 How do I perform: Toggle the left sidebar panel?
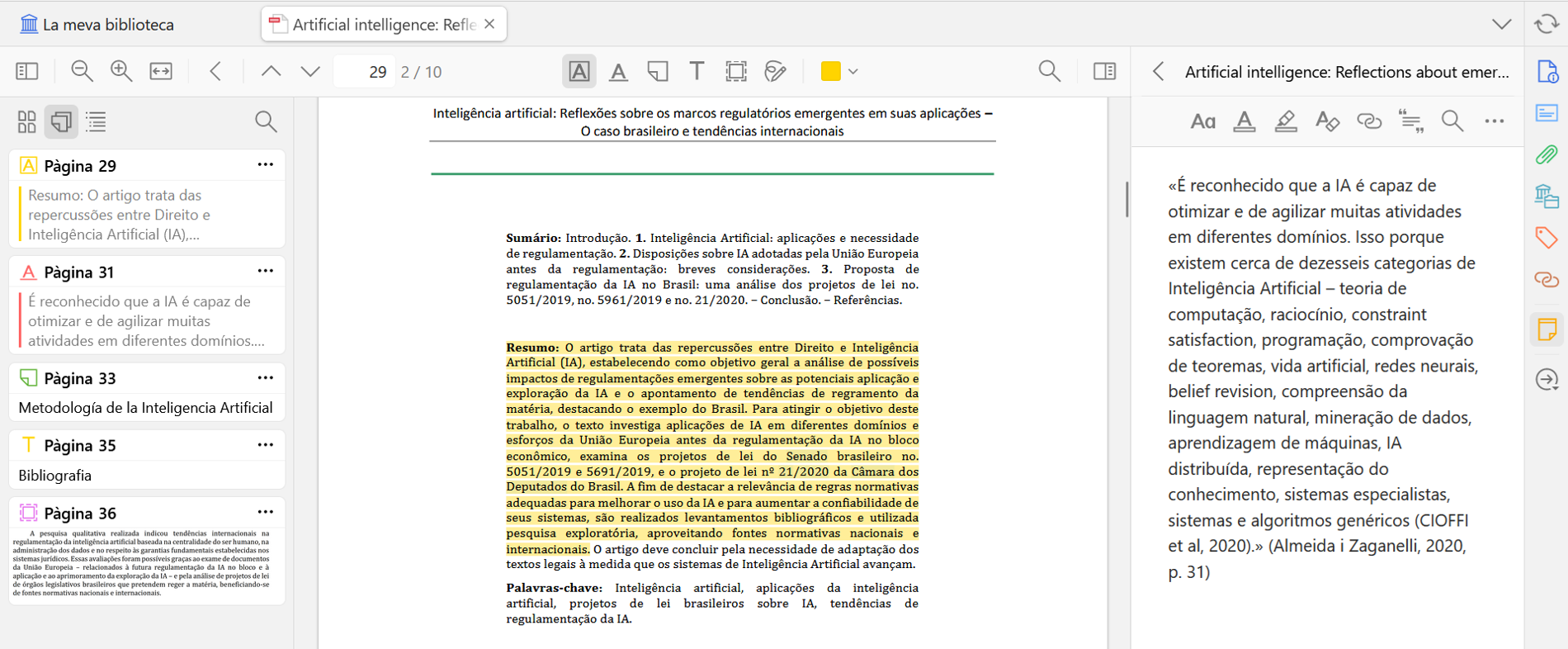27,71
